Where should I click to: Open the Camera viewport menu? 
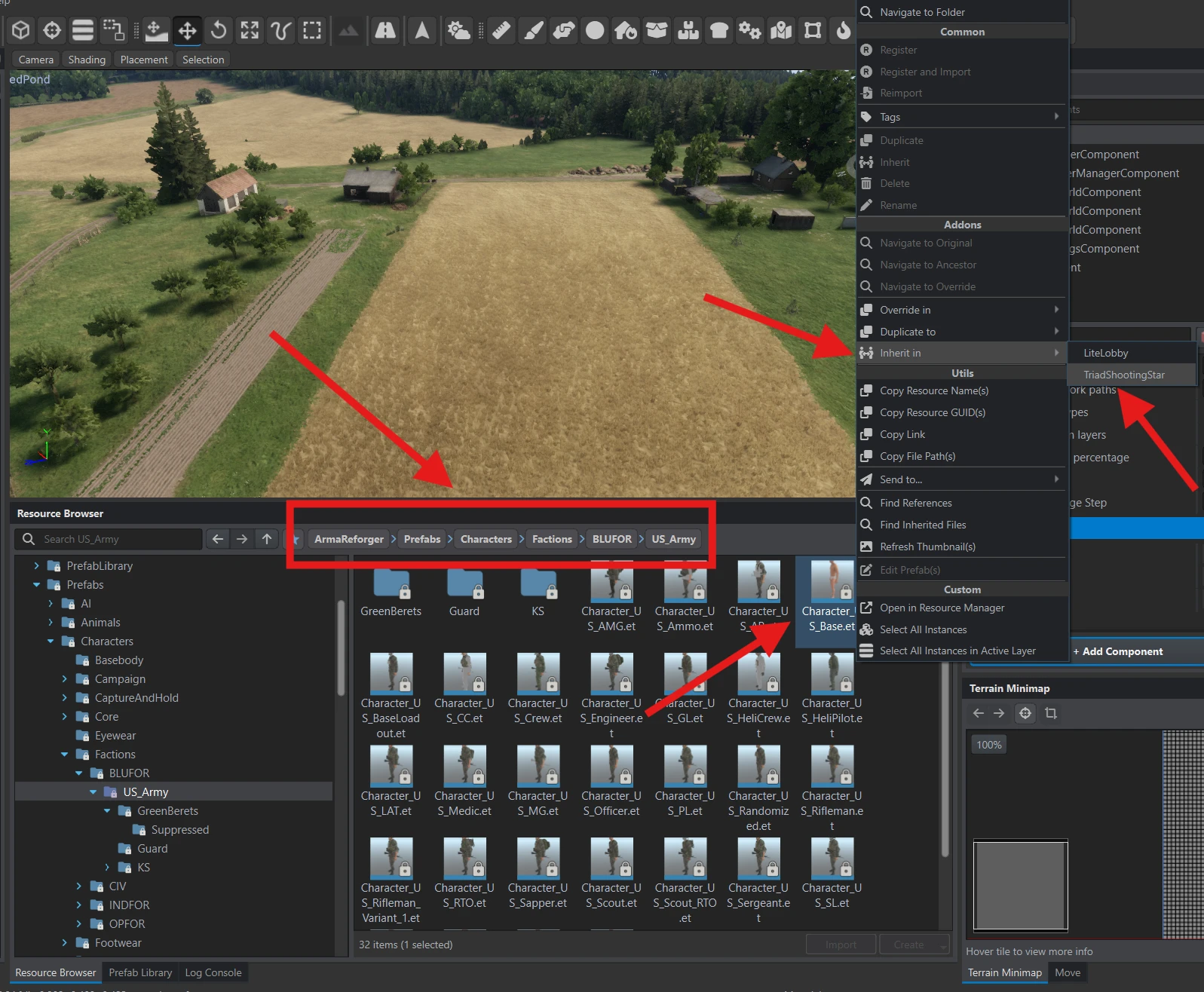tap(36, 60)
